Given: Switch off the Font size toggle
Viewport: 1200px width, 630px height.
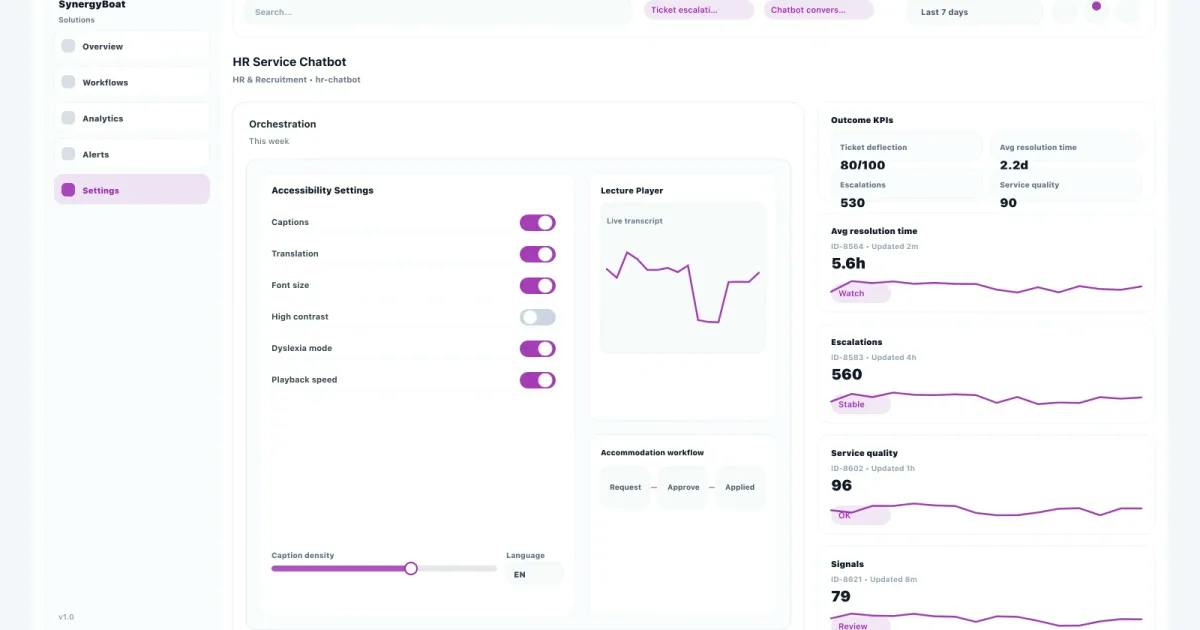Looking at the screenshot, I should (x=537, y=286).
